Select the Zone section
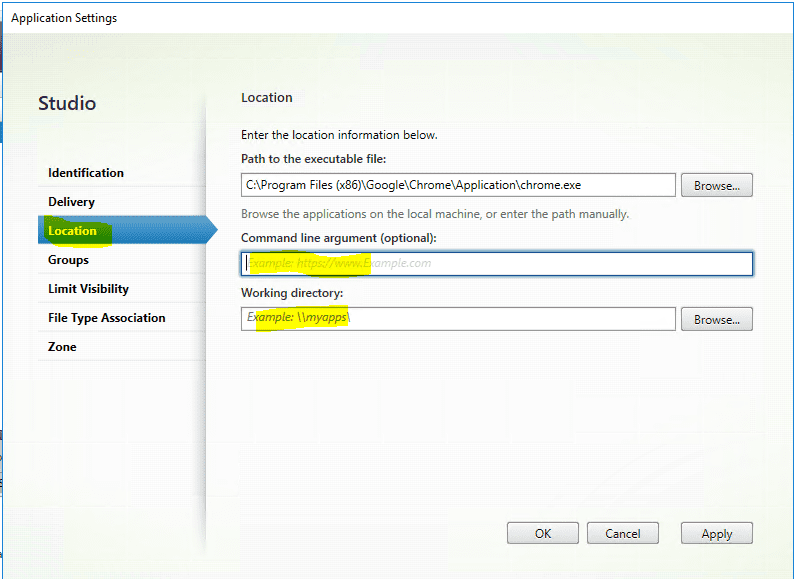794x579 pixels. (x=122, y=347)
